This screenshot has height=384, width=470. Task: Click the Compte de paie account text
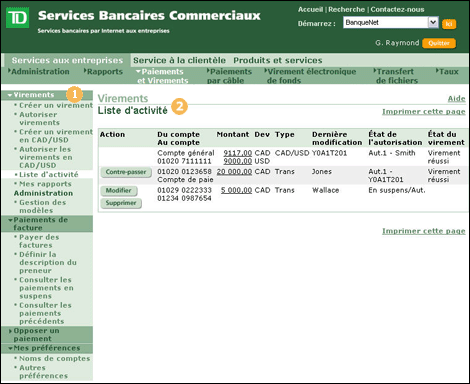click(185, 180)
